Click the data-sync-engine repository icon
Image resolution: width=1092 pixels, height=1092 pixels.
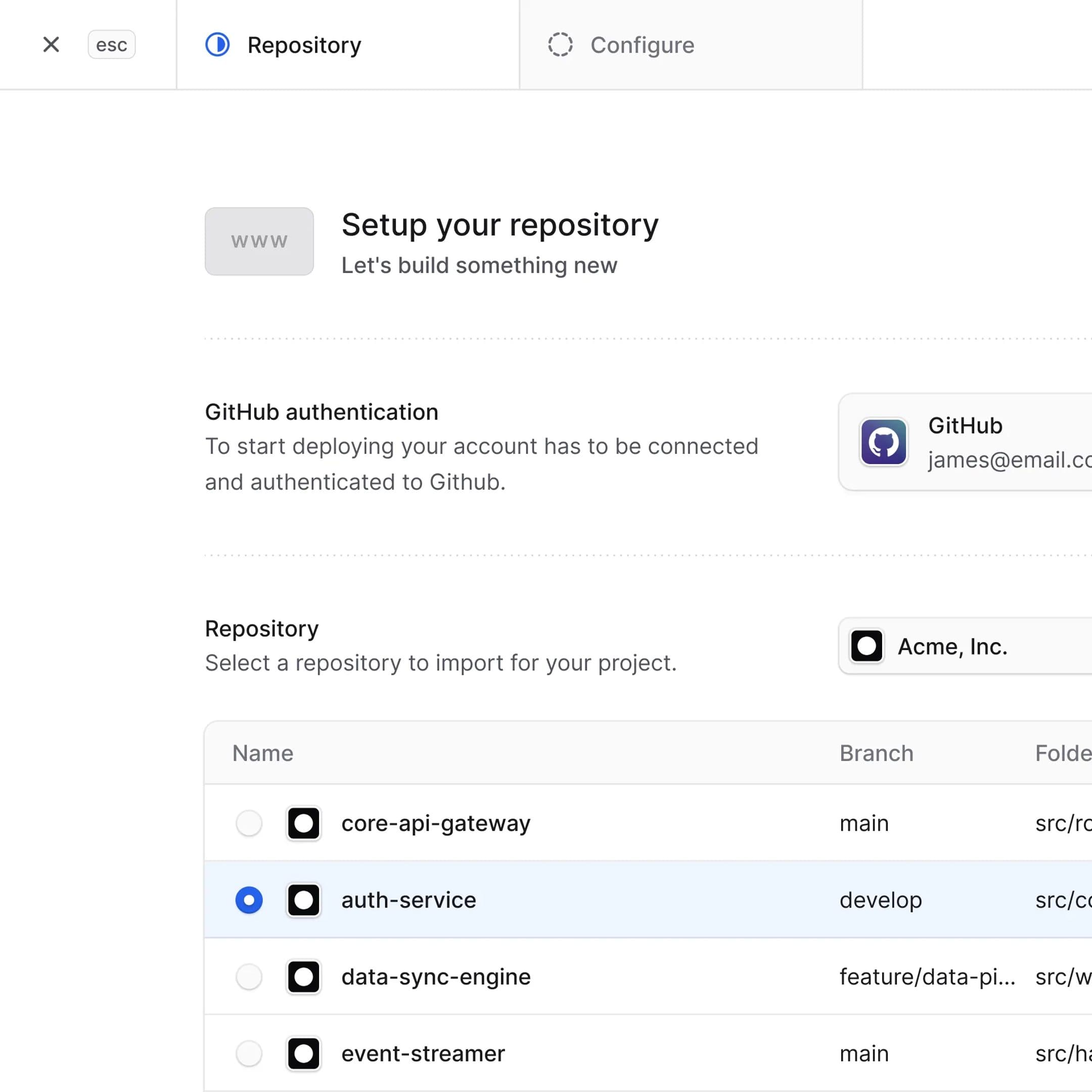303,977
